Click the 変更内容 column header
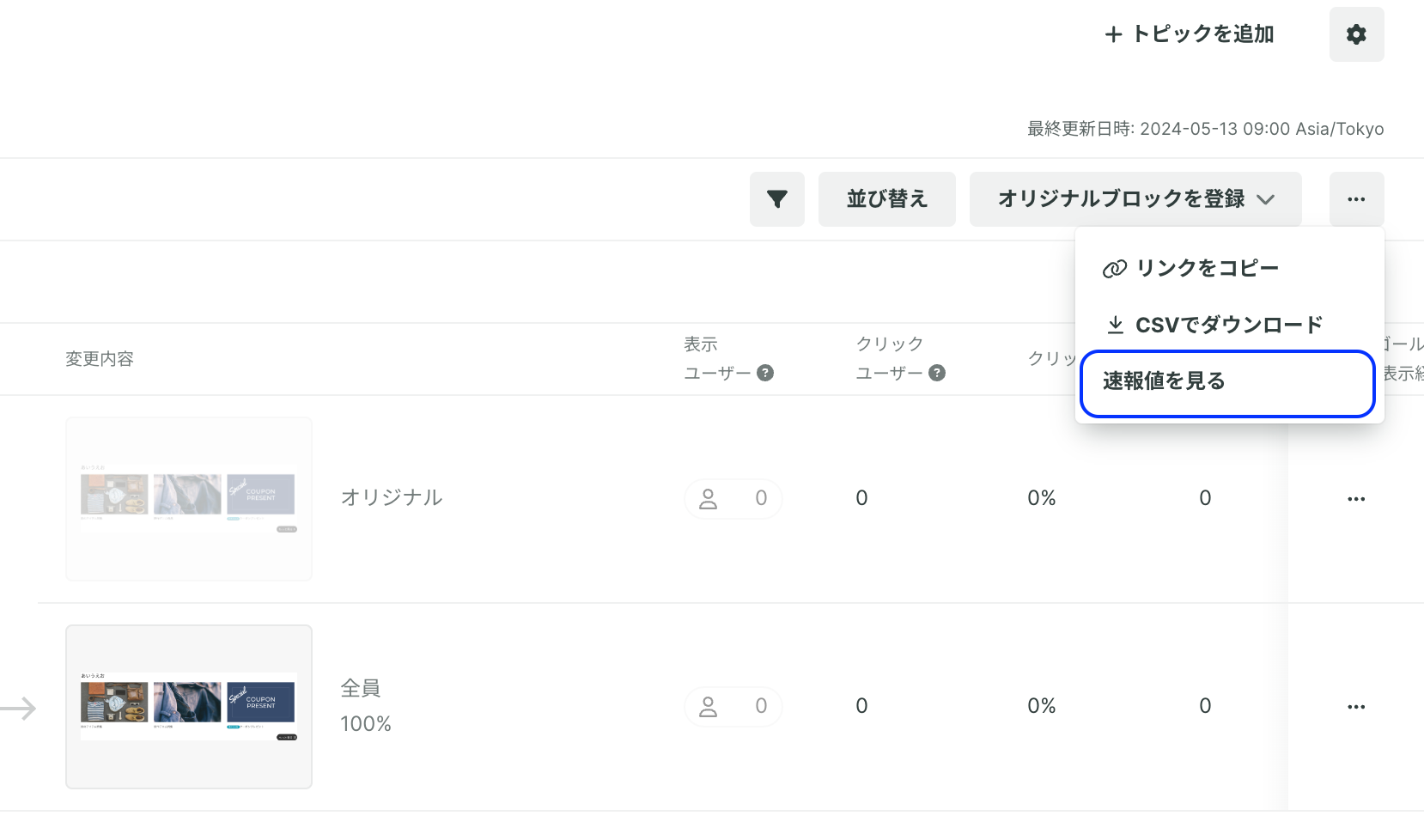Screen dimensions: 1424x840 coord(100,359)
